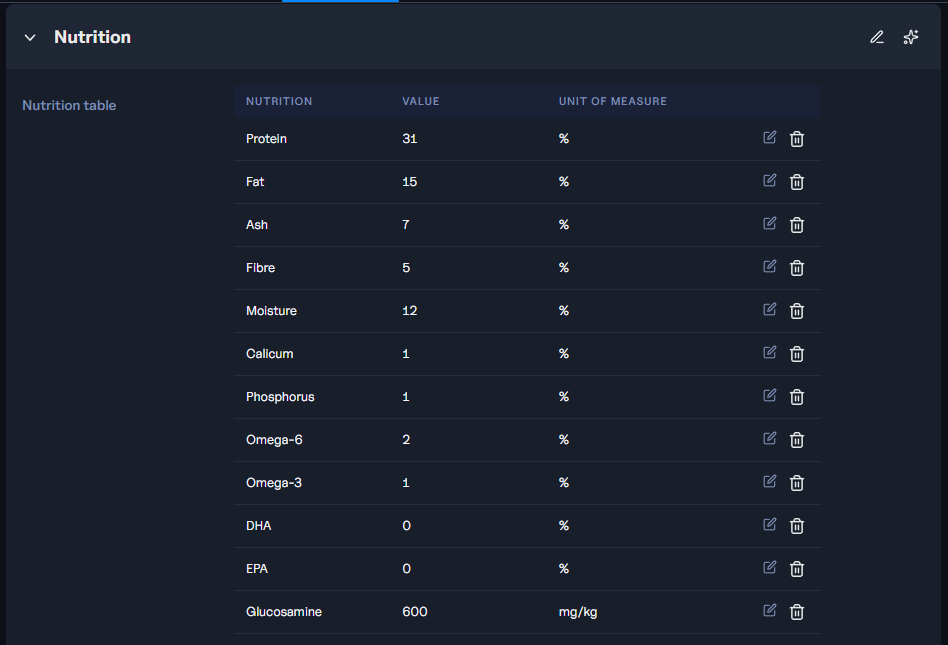Select the Phosphorus nutrition name
Image resolution: width=948 pixels, height=645 pixels.
(x=280, y=397)
